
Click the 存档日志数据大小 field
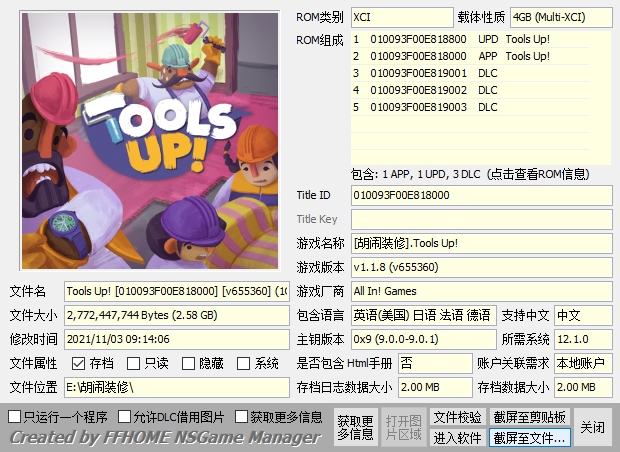coord(435,388)
